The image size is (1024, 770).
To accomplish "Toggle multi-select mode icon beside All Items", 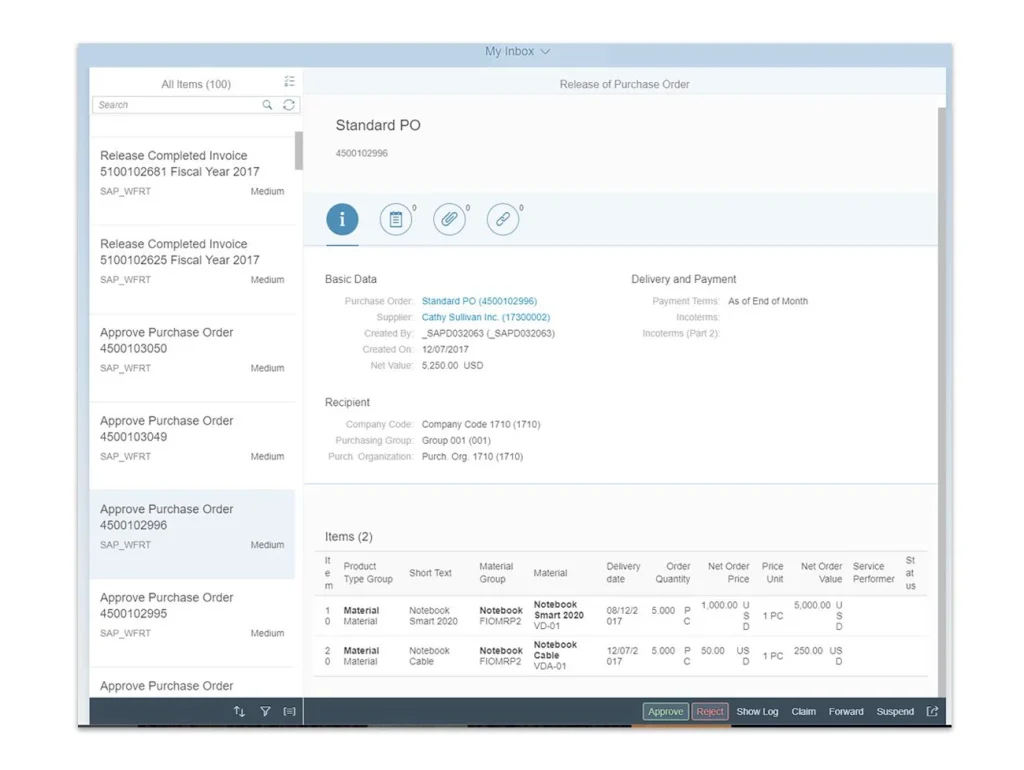I will 289,81.
